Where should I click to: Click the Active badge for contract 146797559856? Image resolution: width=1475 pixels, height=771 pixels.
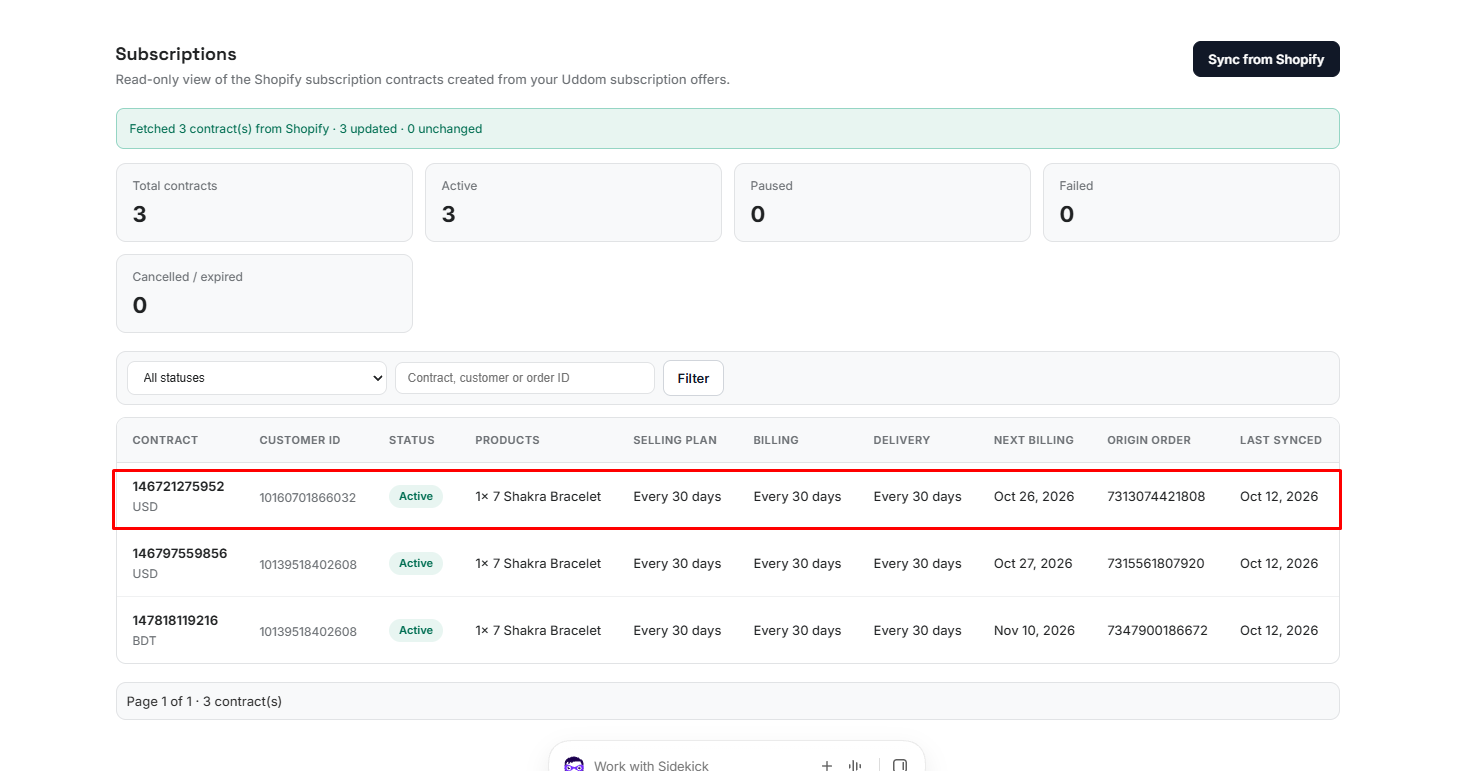coord(416,564)
